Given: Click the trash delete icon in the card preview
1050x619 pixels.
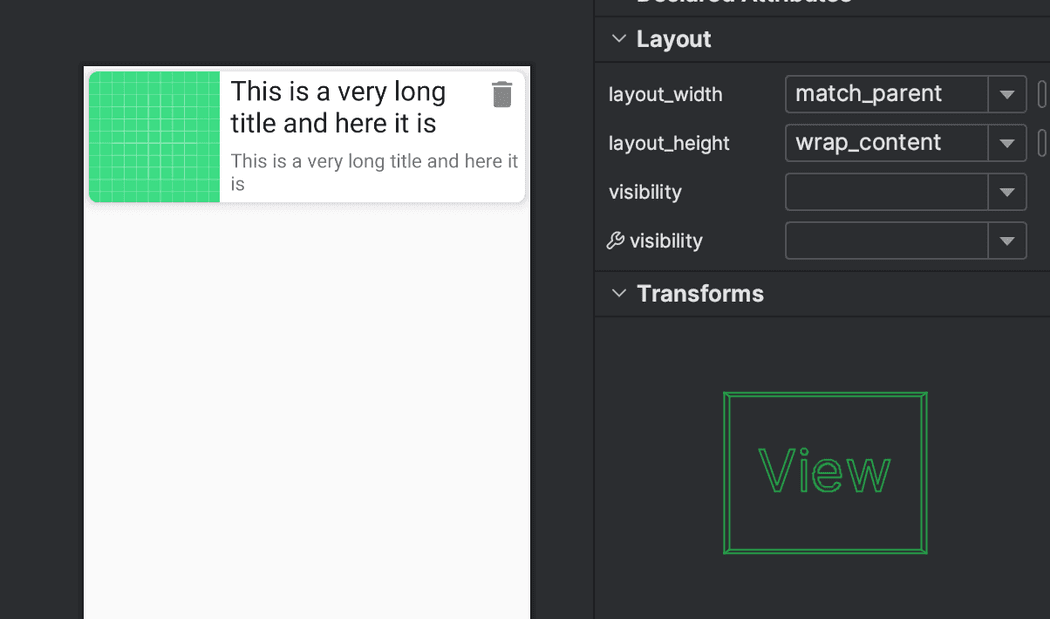Looking at the screenshot, I should pyautogui.click(x=502, y=94).
